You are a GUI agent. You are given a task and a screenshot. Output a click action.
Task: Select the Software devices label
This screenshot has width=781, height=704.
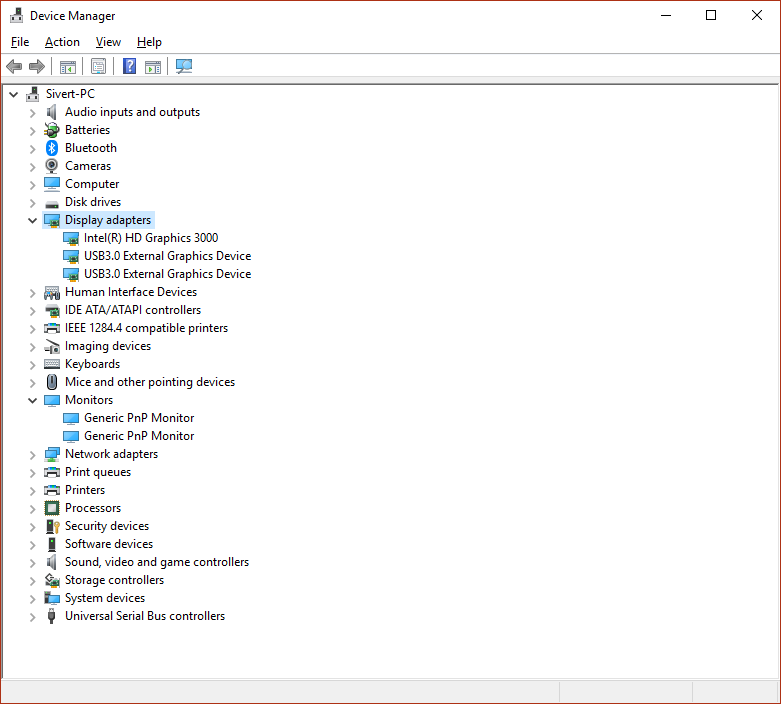click(109, 544)
